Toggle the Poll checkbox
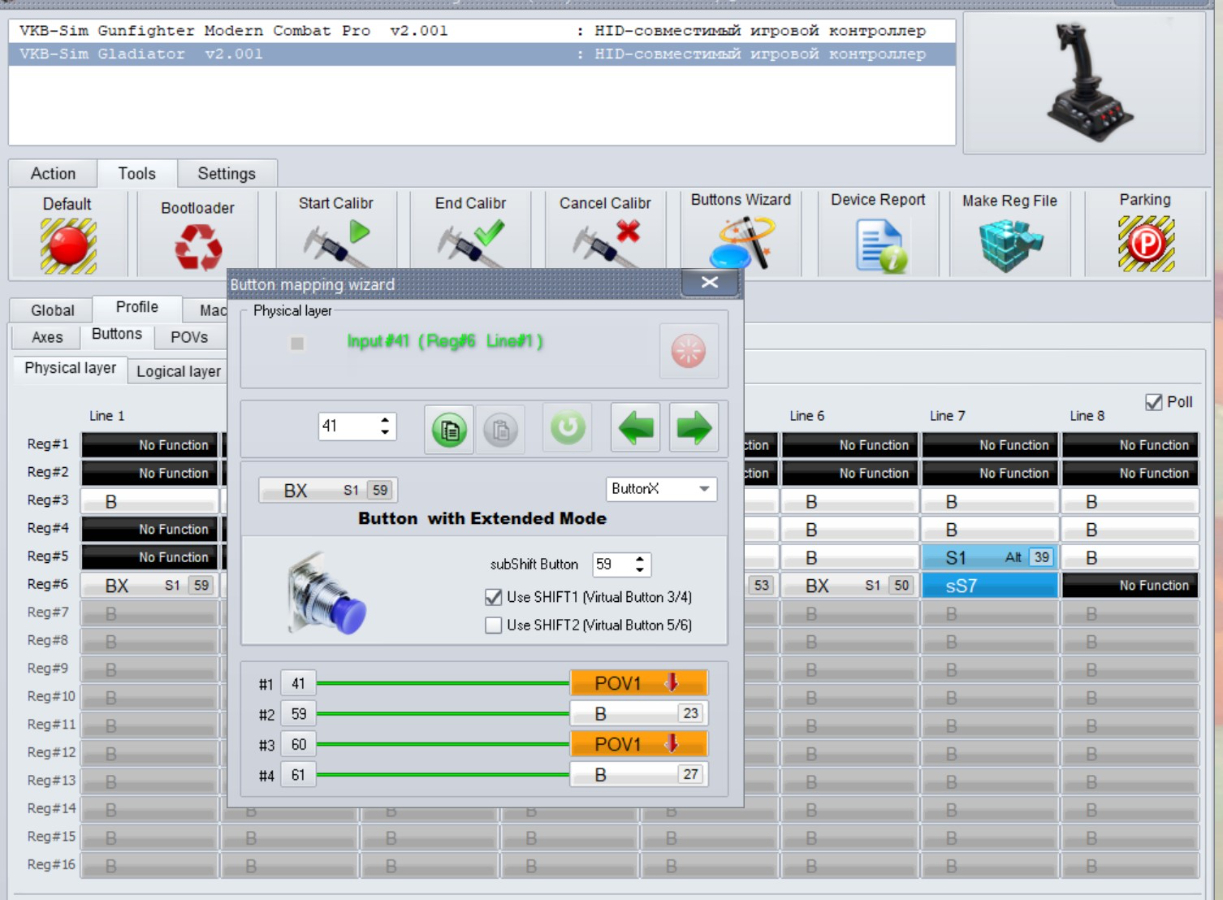The width and height of the screenshot is (1223, 900). tap(1153, 402)
